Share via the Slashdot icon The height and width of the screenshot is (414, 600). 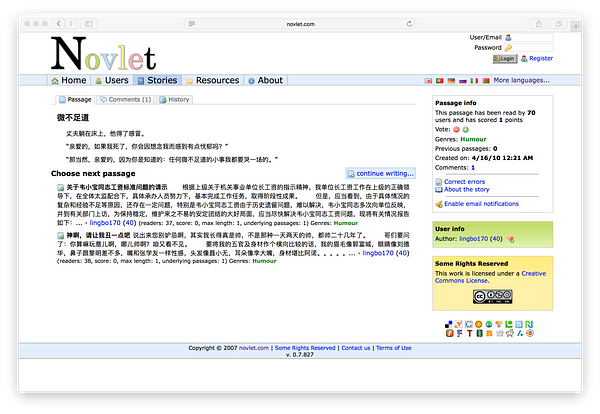coord(519,333)
